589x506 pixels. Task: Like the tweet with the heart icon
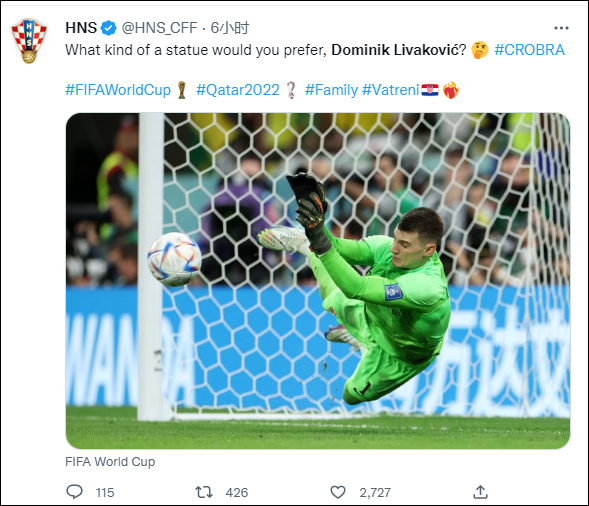click(x=338, y=492)
